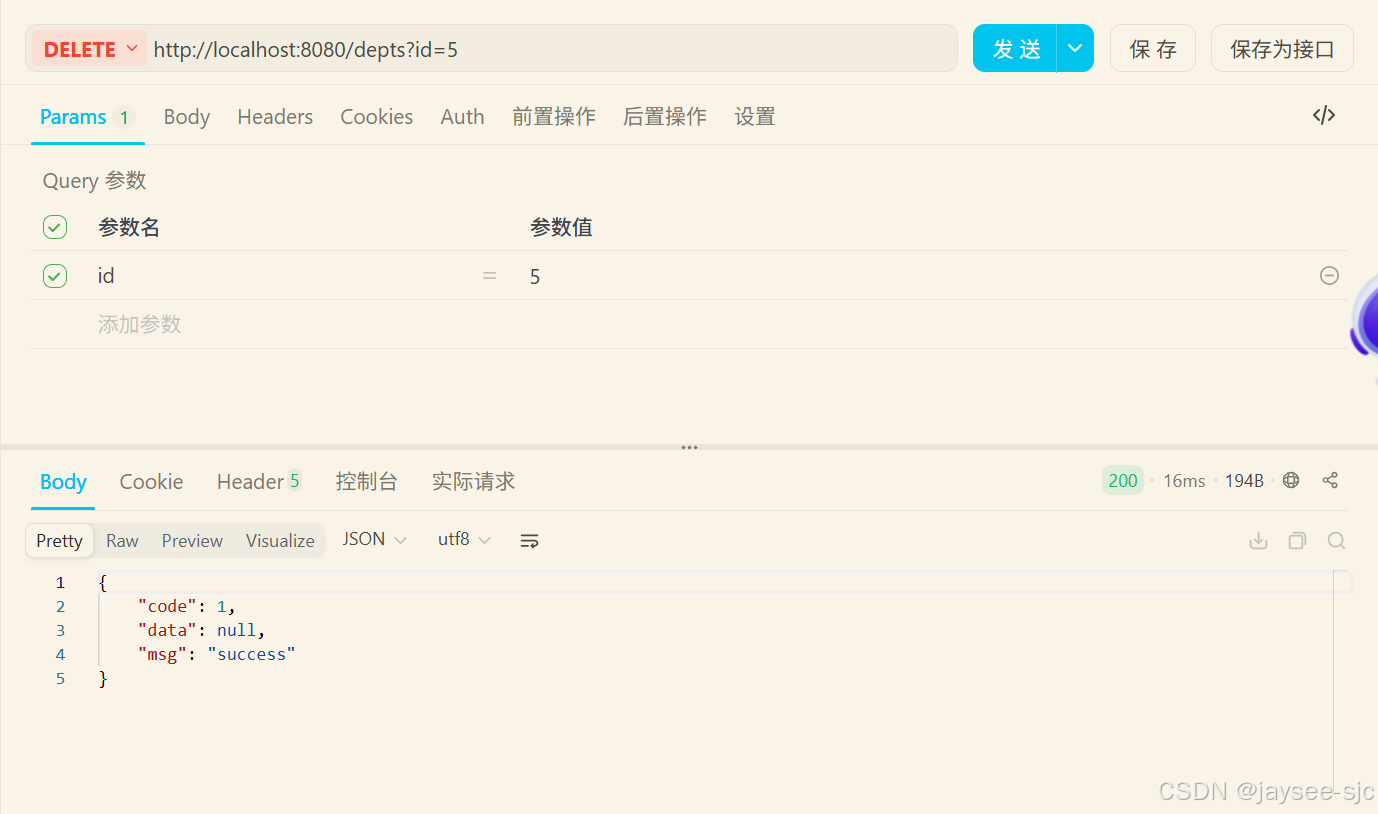Click line number 1 in response gutter
Screen dimensions: 1378x814
pyautogui.click(x=60, y=582)
